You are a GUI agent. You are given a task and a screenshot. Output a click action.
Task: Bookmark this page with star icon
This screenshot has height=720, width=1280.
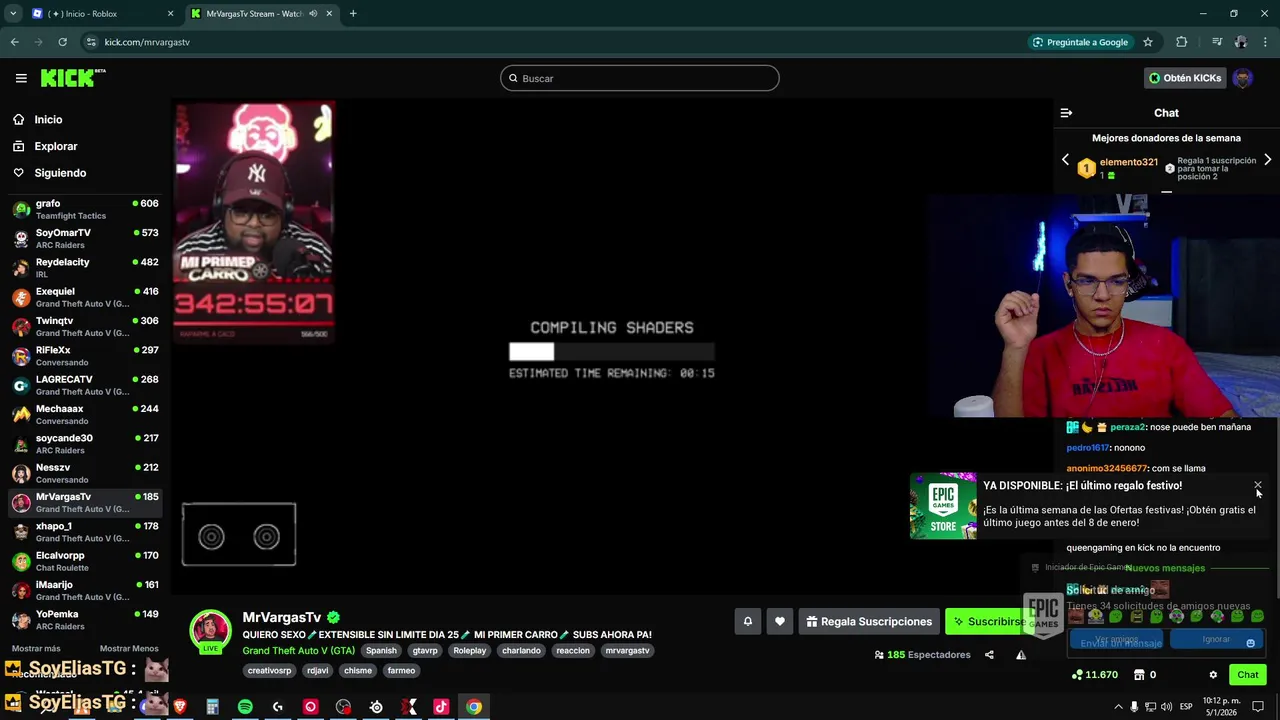click(x=1148, y=42)
